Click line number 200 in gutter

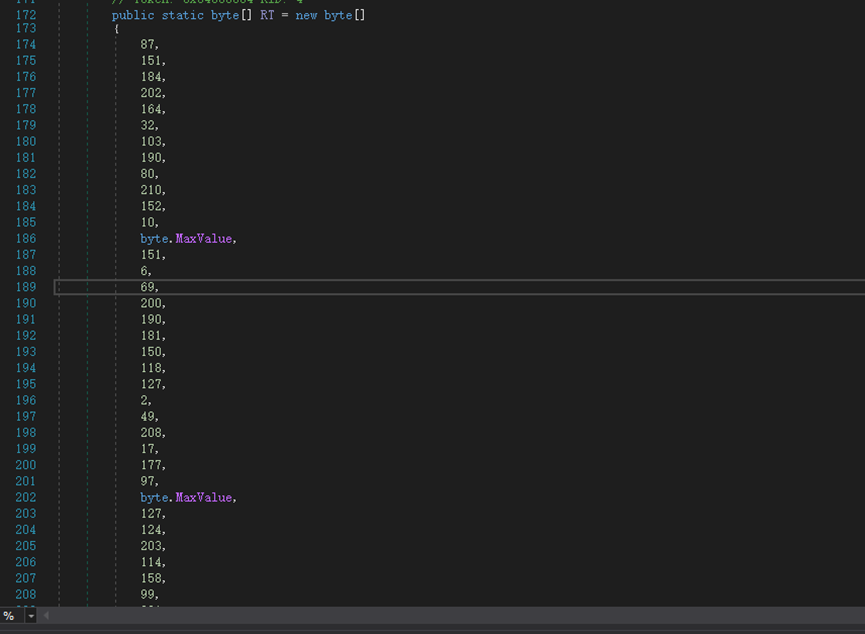(x=26, y=465)
